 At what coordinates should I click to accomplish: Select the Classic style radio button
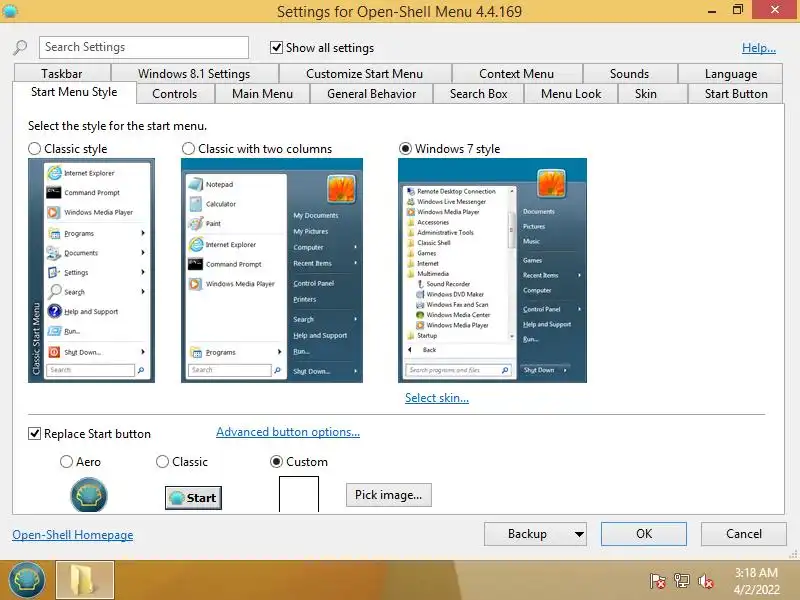click(34, 148)
